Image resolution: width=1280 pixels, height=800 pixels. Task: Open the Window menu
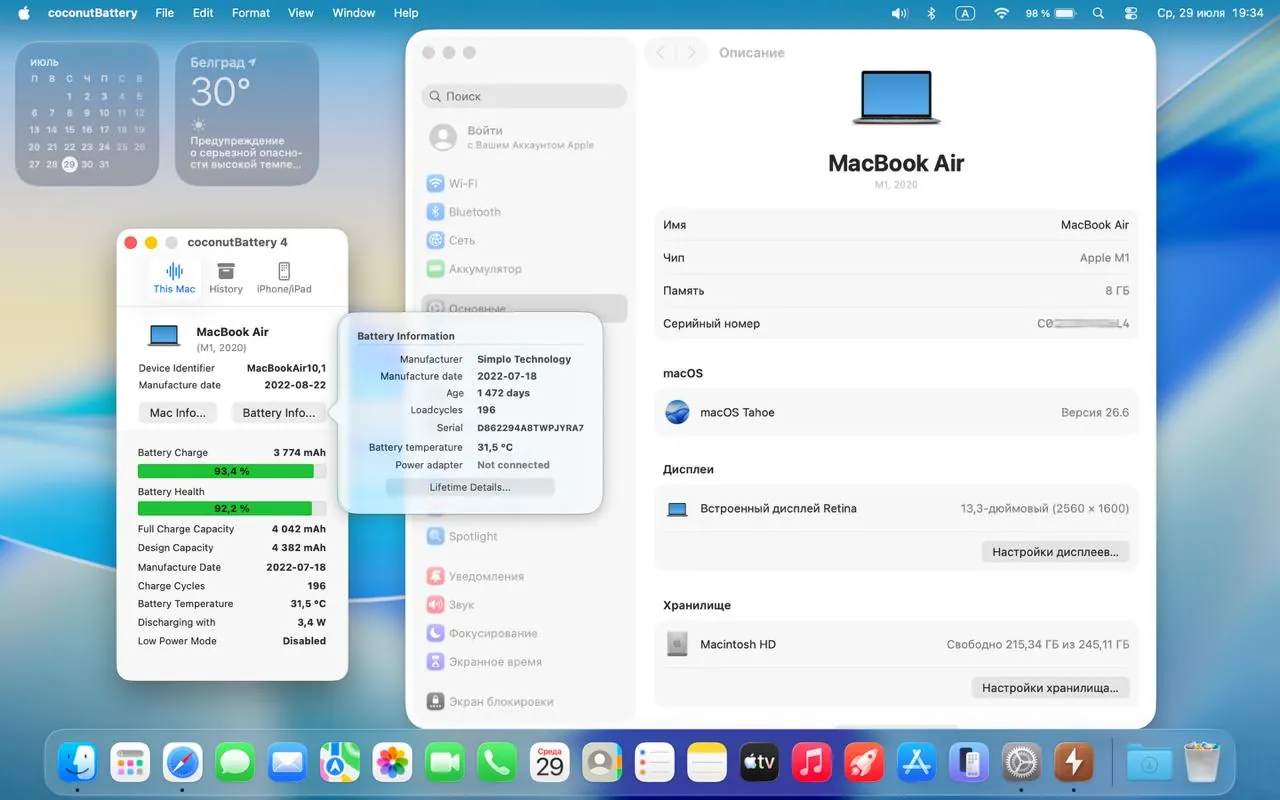354,13
